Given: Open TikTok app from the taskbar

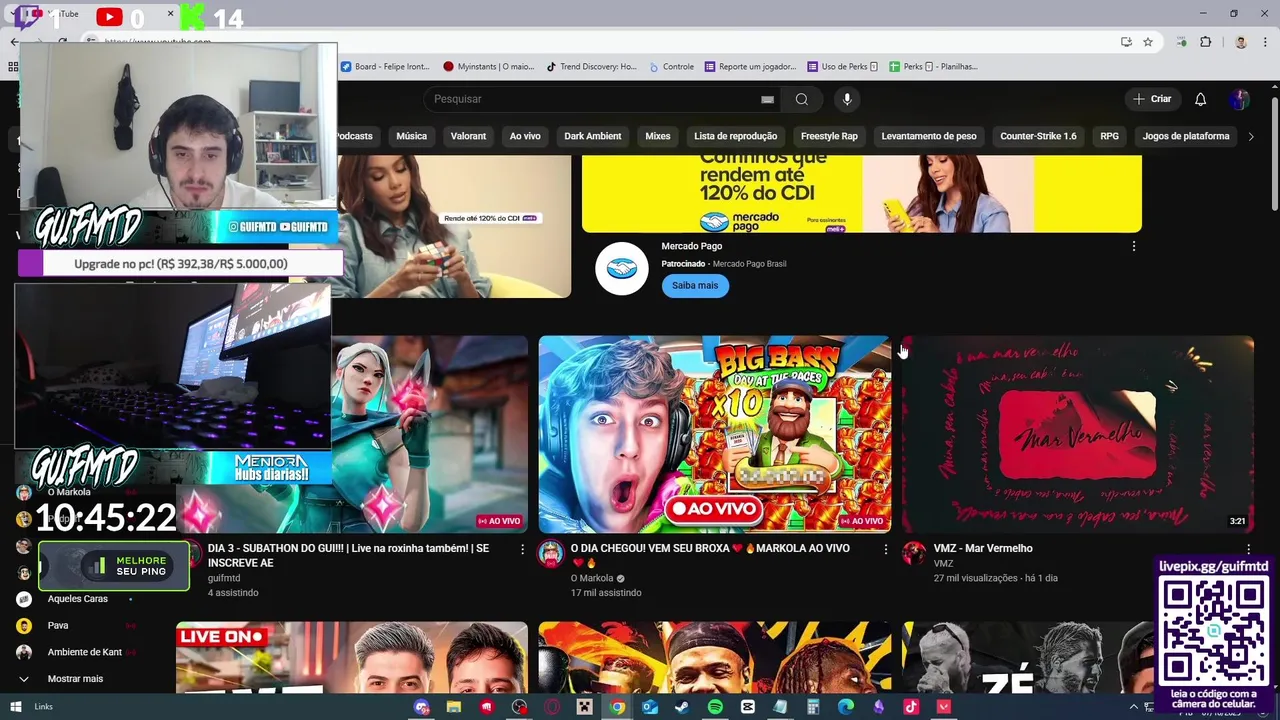Looking at the screenshot, I should 911,707.
